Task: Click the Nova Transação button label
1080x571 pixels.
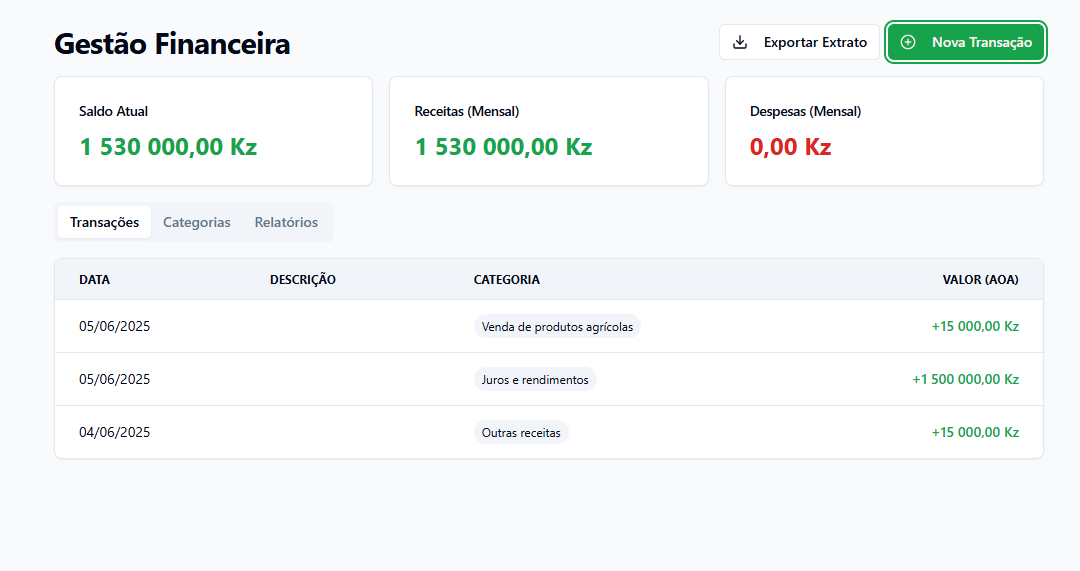Action: [x=982, y=42]
